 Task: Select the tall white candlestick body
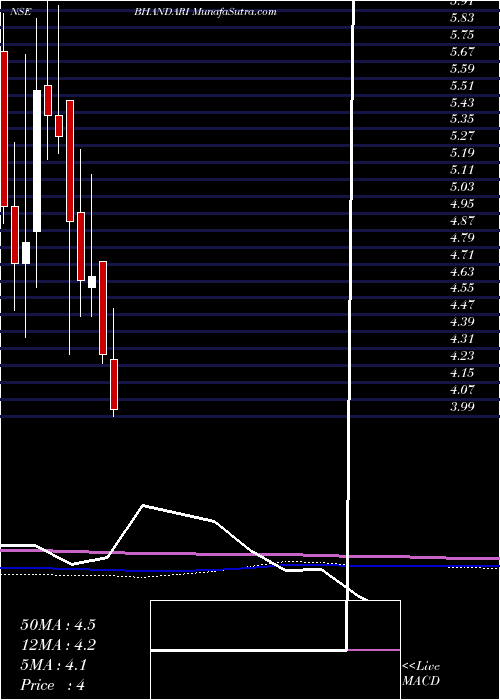[37, 161]
